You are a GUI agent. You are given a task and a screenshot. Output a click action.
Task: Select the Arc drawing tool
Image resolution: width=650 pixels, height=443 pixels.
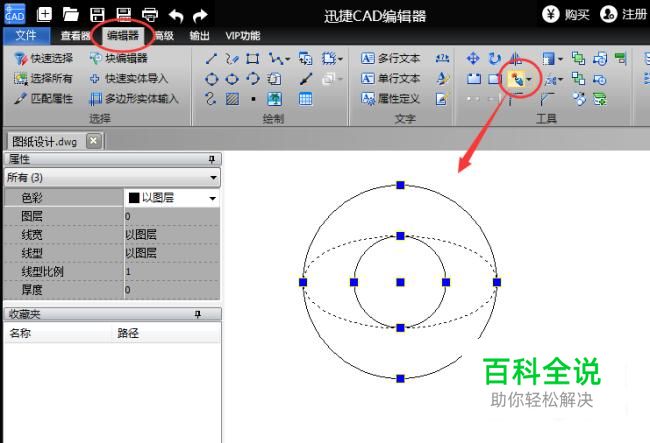tap(253, 79)
